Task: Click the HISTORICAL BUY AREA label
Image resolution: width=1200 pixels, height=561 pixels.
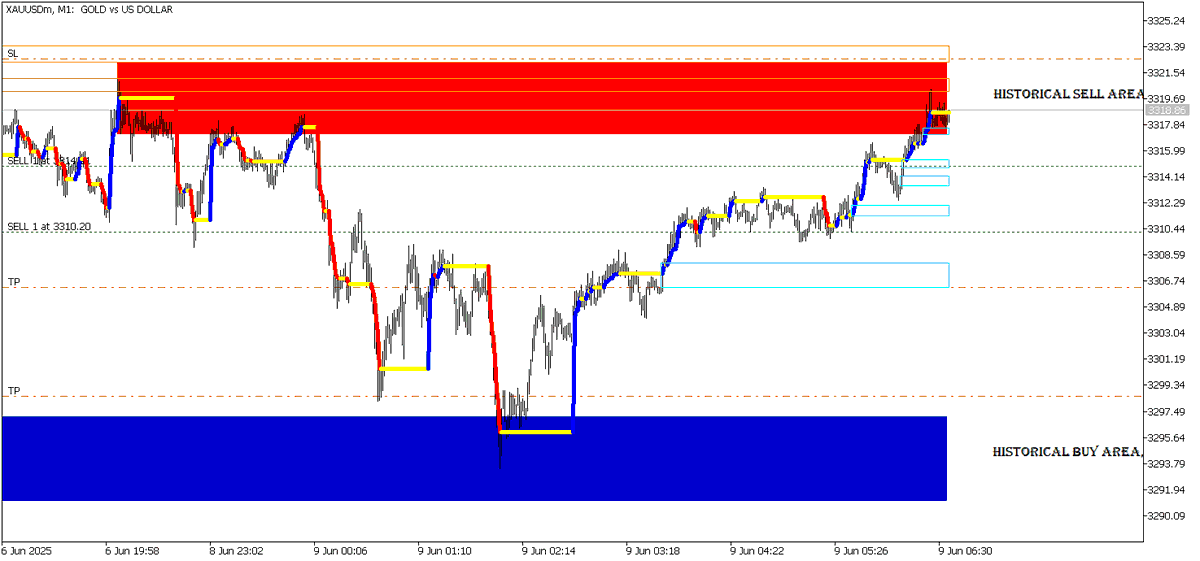Action: pyautogui.click(x=1067, y=452)
